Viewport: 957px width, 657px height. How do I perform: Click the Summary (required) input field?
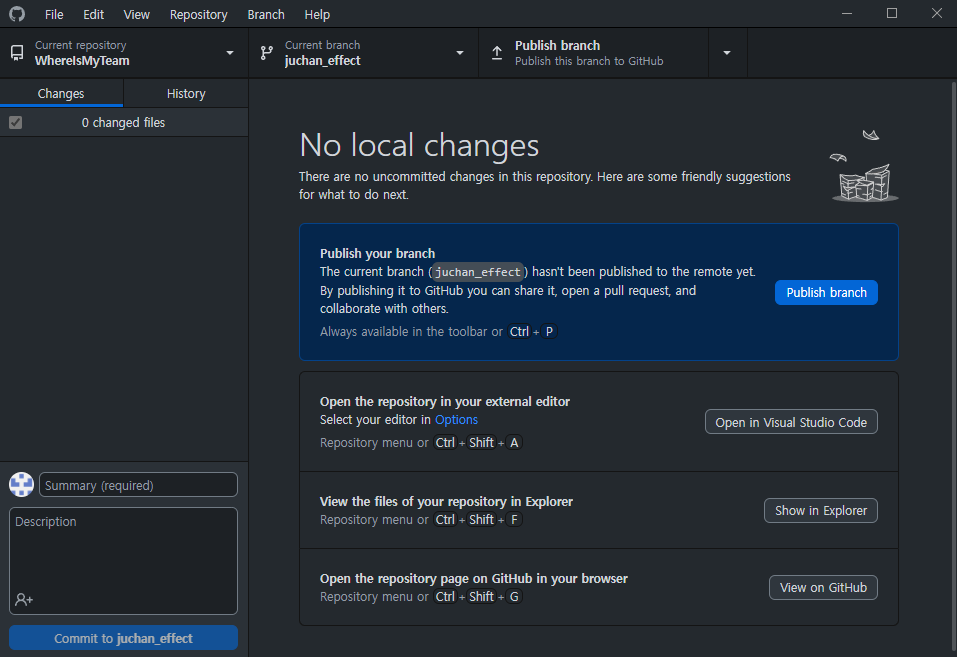(139, 485)
